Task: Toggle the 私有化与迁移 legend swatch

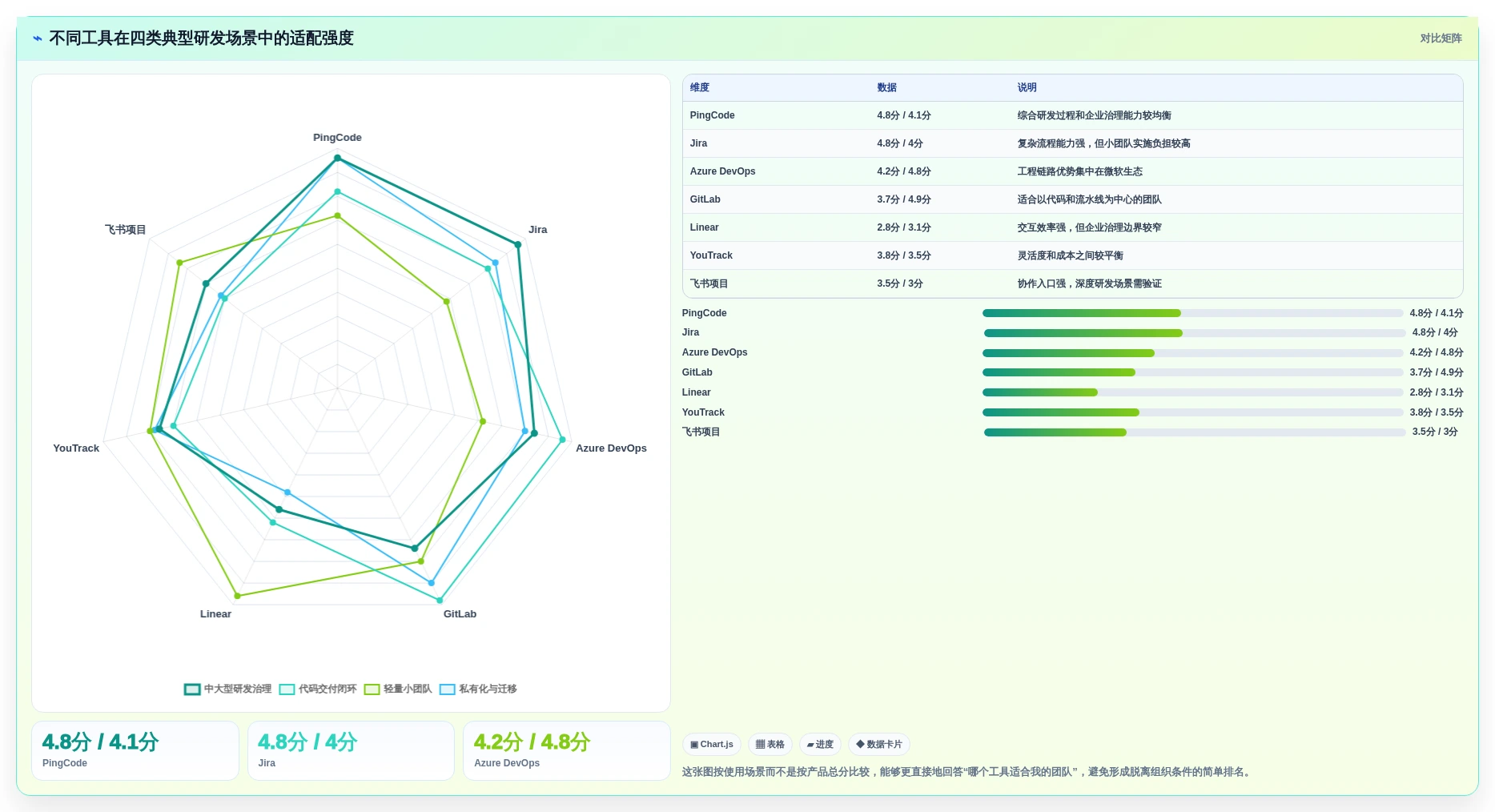Action: (447, 689)
